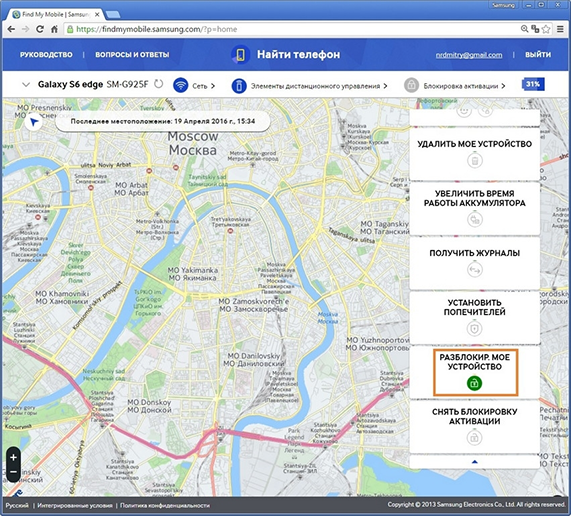Open a new browser tab
Image resolution: width=571 pixels, height=516 pixels.
click(113, 15)
